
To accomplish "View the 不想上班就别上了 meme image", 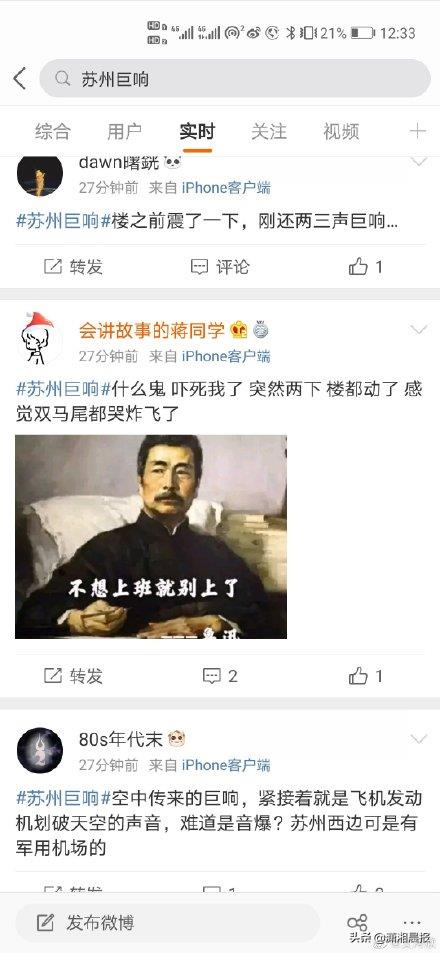I will point(151,537).
